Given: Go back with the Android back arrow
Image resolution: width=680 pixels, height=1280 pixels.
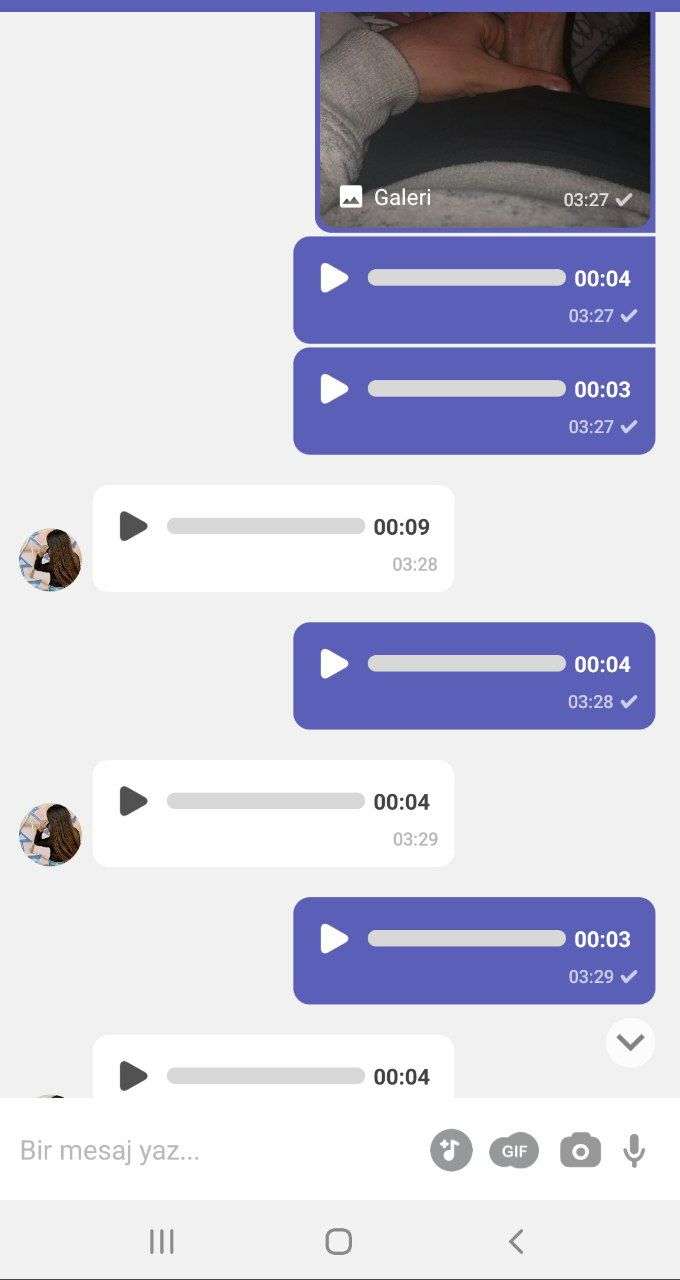Looking at the screenshot, I should [516, 1241].
